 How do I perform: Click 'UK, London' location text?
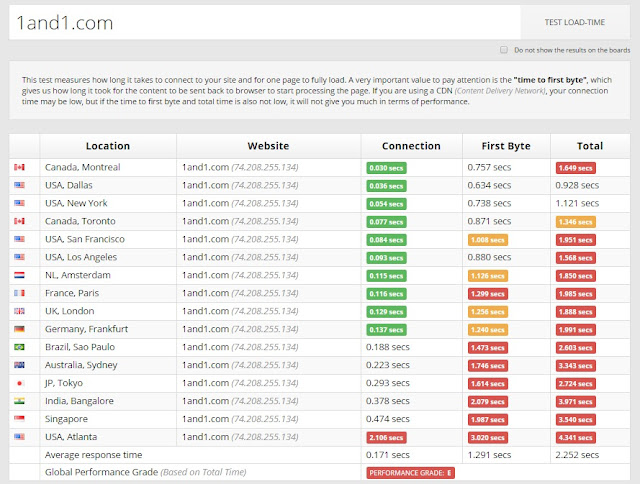coord(69,311)
